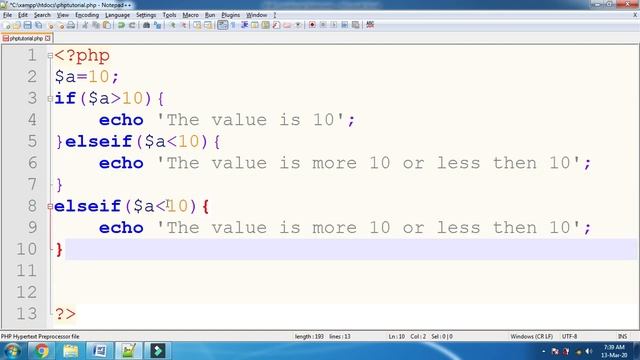The width and height of the screenshot is (640, 360).
Task: Click the Stop Recording macro icon
Action: pos(323,25)
